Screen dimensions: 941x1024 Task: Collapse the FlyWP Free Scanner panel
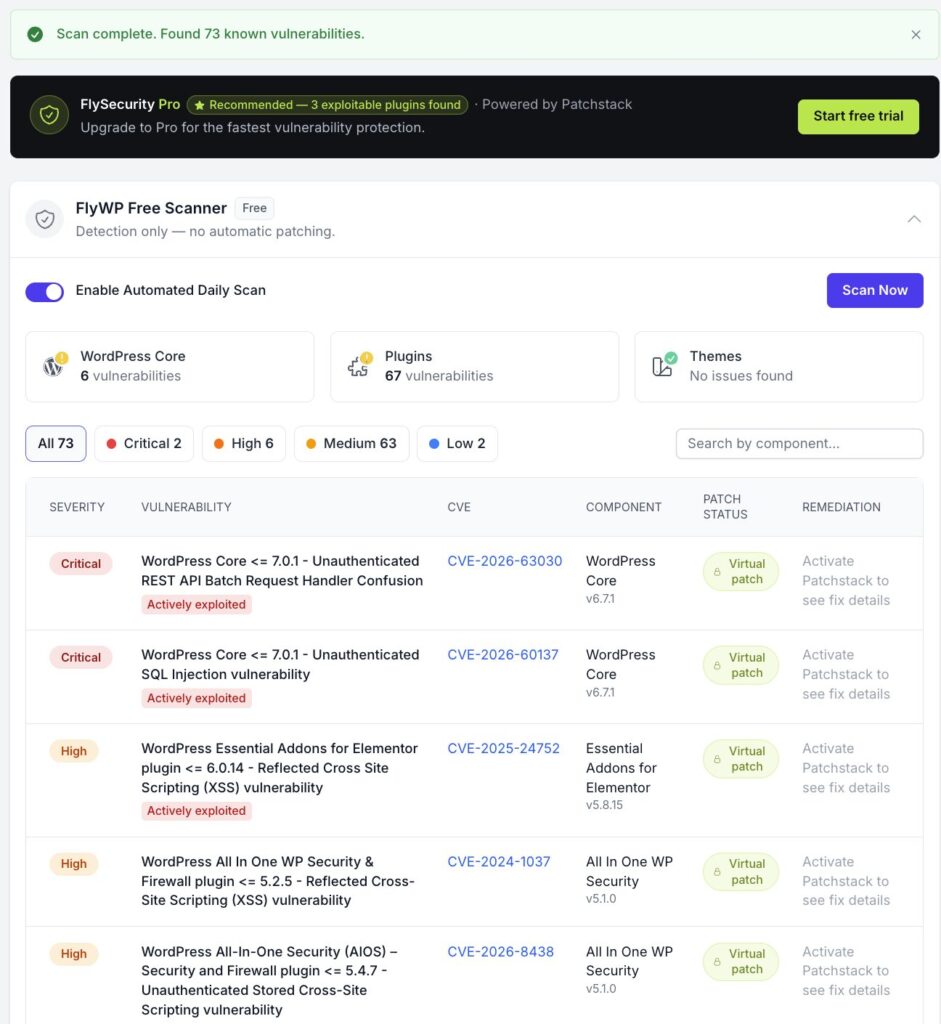pos(914,219)
